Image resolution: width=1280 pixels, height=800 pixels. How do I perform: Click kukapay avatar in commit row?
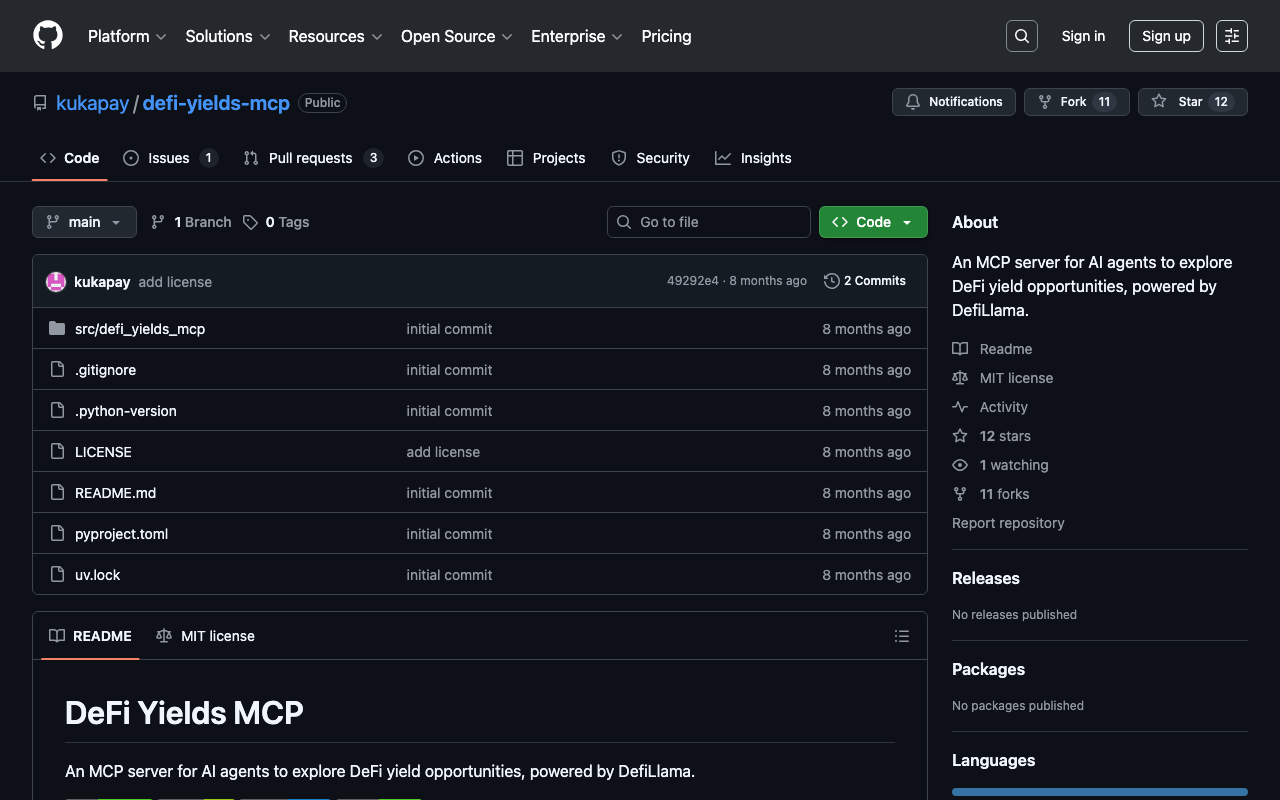point(56,282)
